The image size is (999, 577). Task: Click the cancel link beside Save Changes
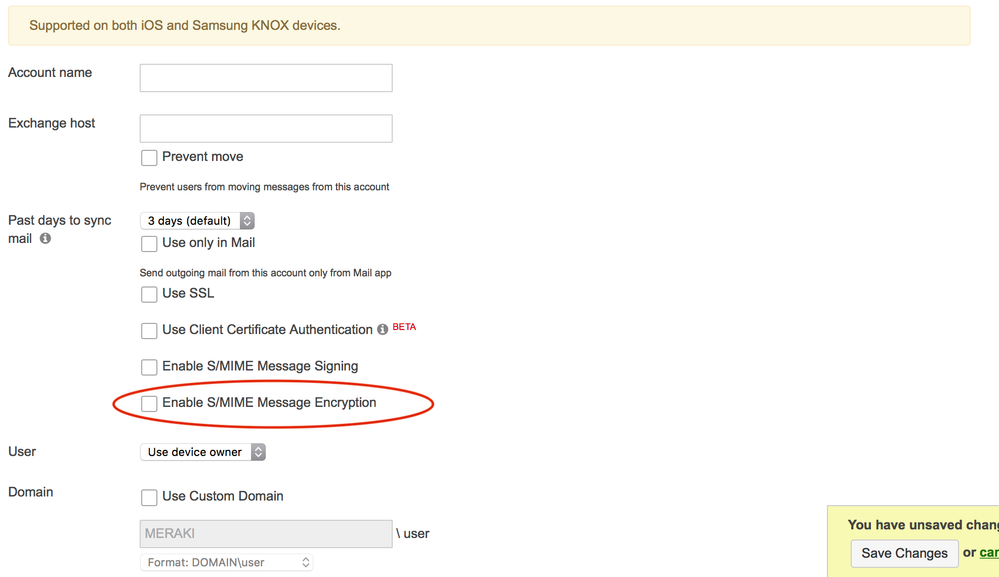pyautogui.click(x=988, y=553)
